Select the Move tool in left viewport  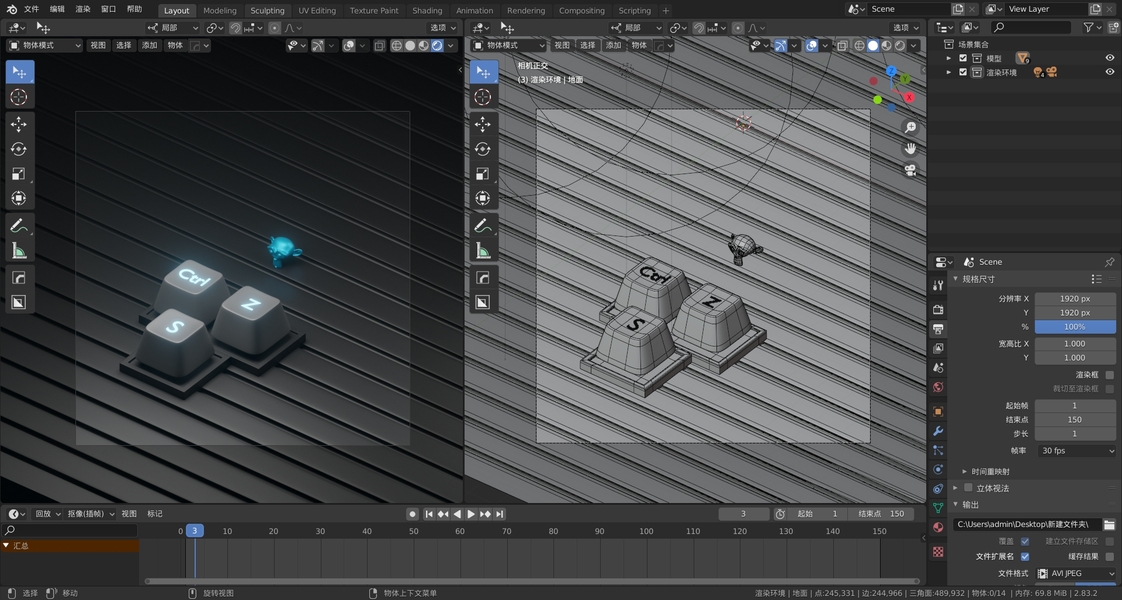pyautogui.click(x=19, y=124)
